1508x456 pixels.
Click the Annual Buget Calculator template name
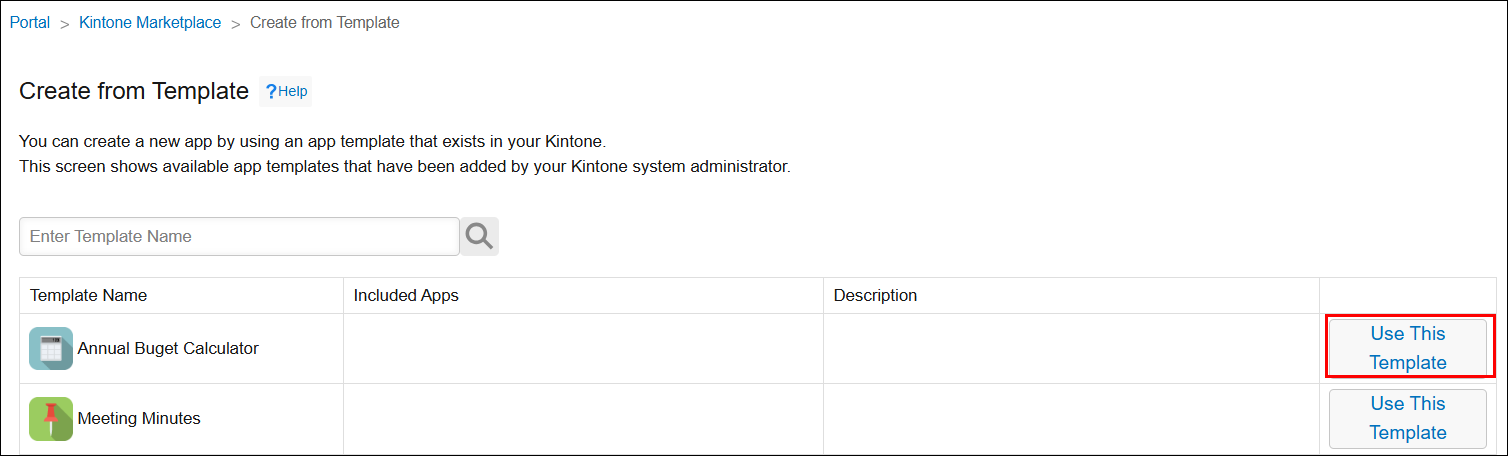pyautogui.click(x=168, y=349)
